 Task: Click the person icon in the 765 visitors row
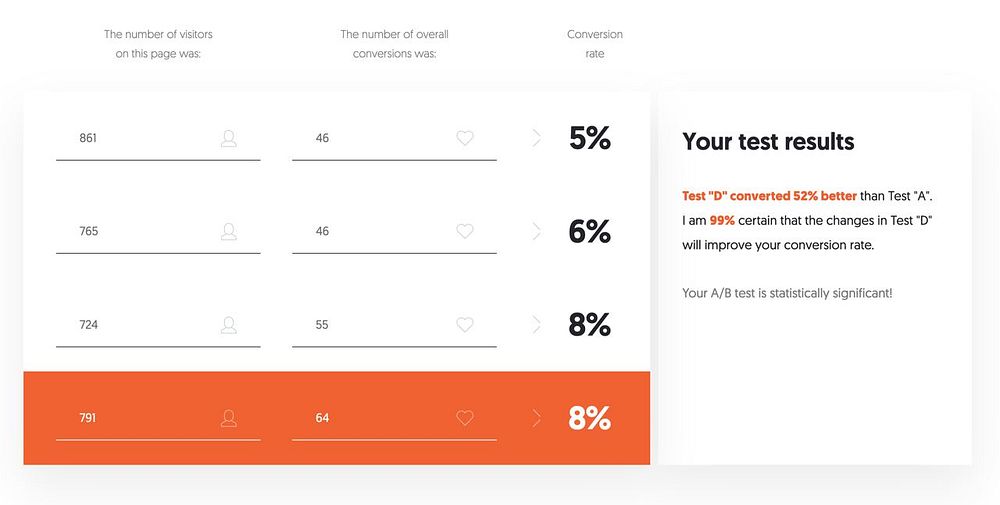click(229, 232)
